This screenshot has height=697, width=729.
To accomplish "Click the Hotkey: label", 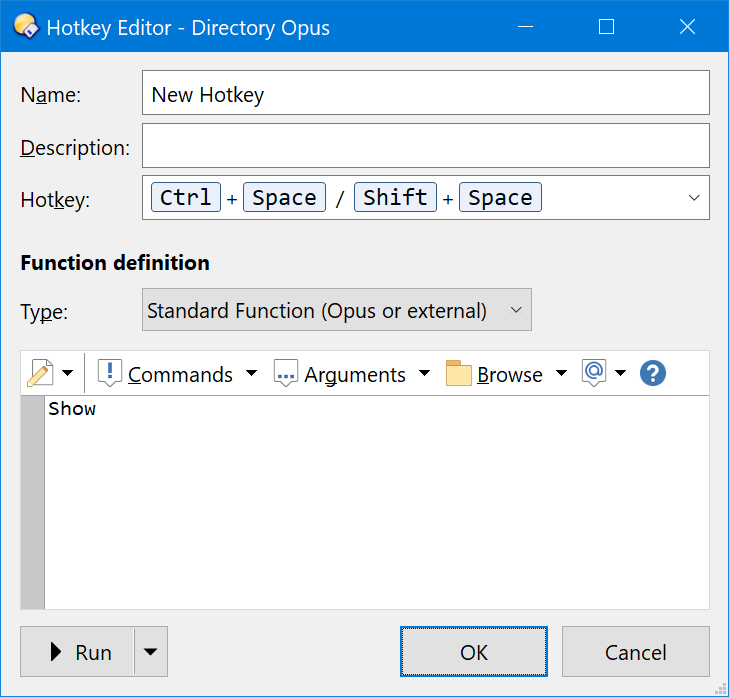I will pyautogui.click(x=55, y=200).
